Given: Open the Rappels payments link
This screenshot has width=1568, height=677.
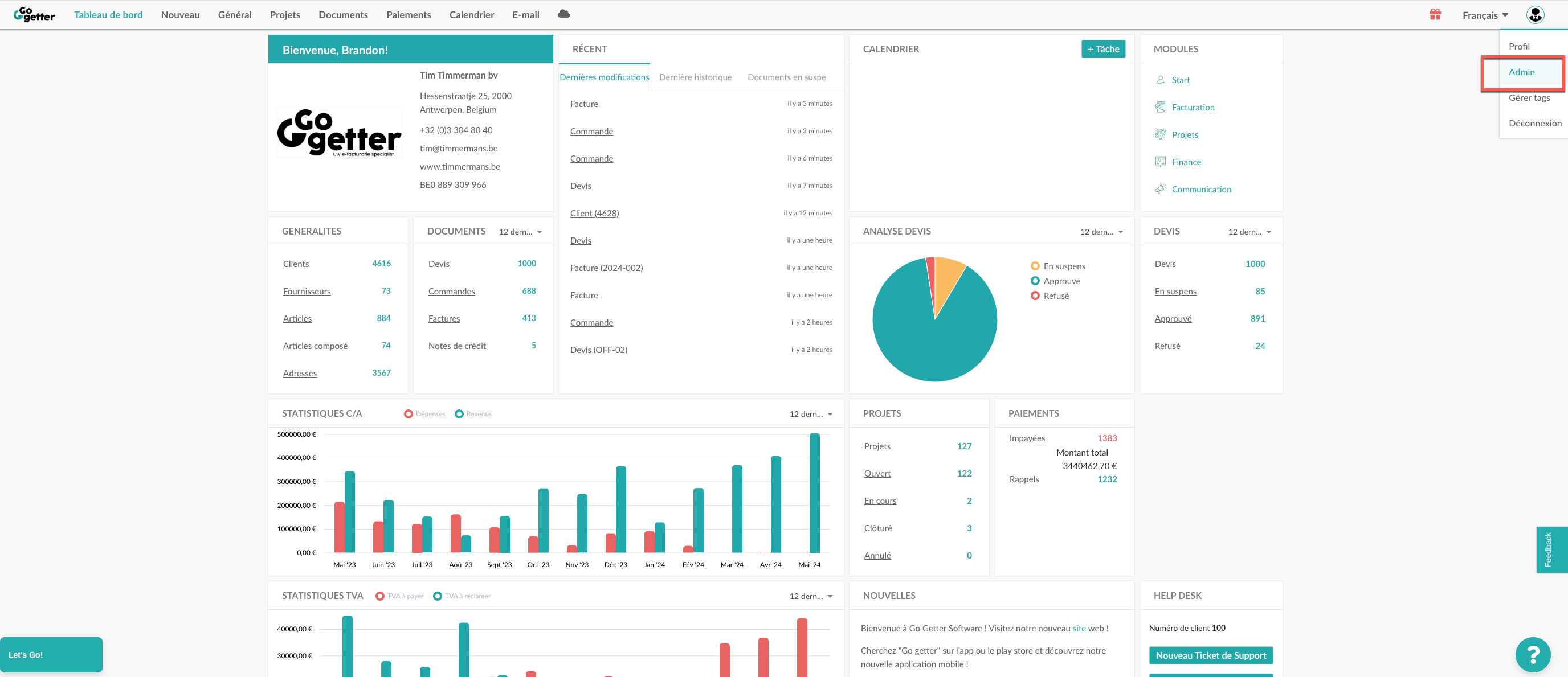Looking at the screenshot, I should 1024,479.
